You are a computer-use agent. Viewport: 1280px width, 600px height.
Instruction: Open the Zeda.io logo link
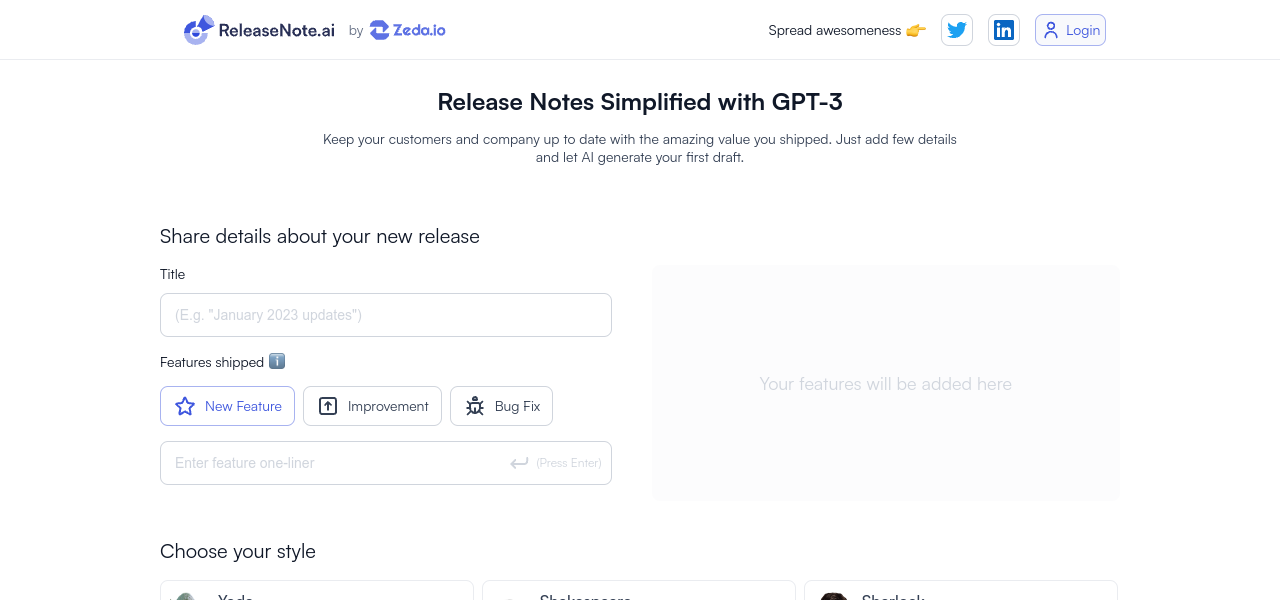408,30
